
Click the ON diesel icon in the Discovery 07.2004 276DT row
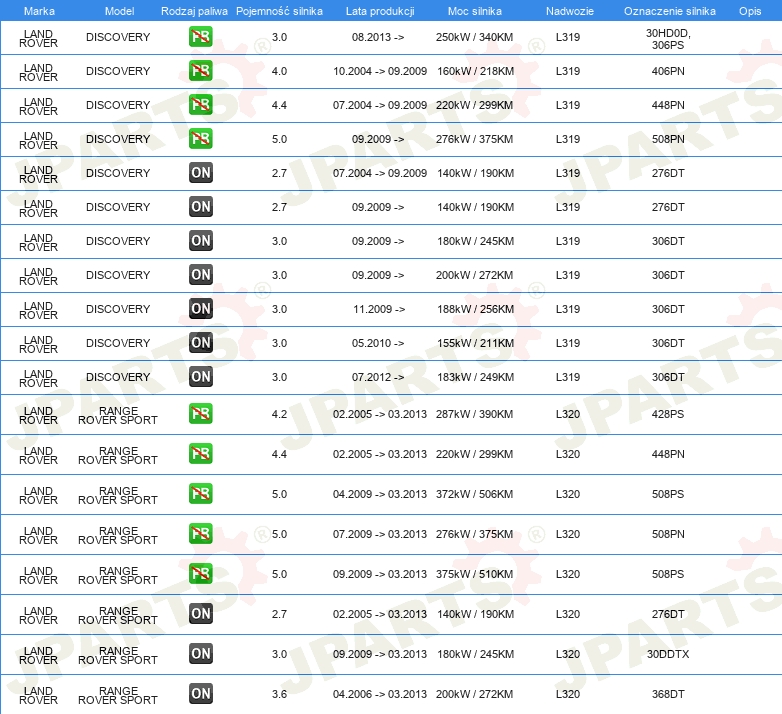pyautogui.click(x=200, y=173)
